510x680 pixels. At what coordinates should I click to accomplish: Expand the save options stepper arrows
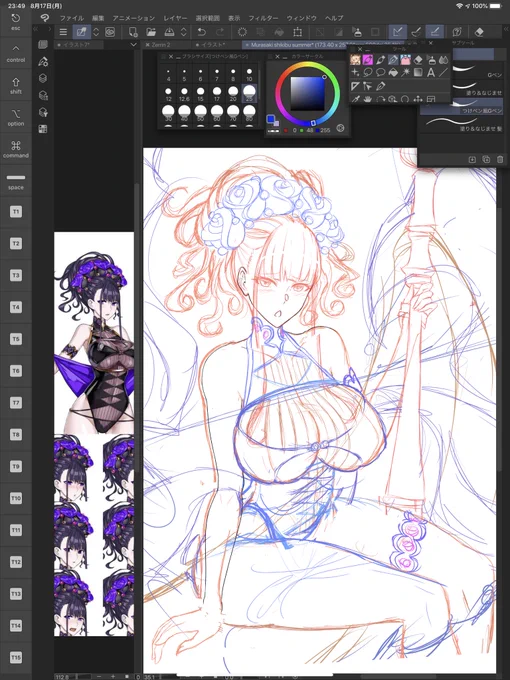click(x=183, y=32)
